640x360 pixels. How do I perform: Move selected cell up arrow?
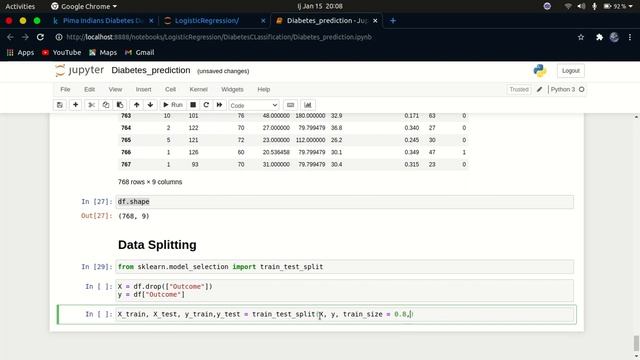click(x=136, y=105)
